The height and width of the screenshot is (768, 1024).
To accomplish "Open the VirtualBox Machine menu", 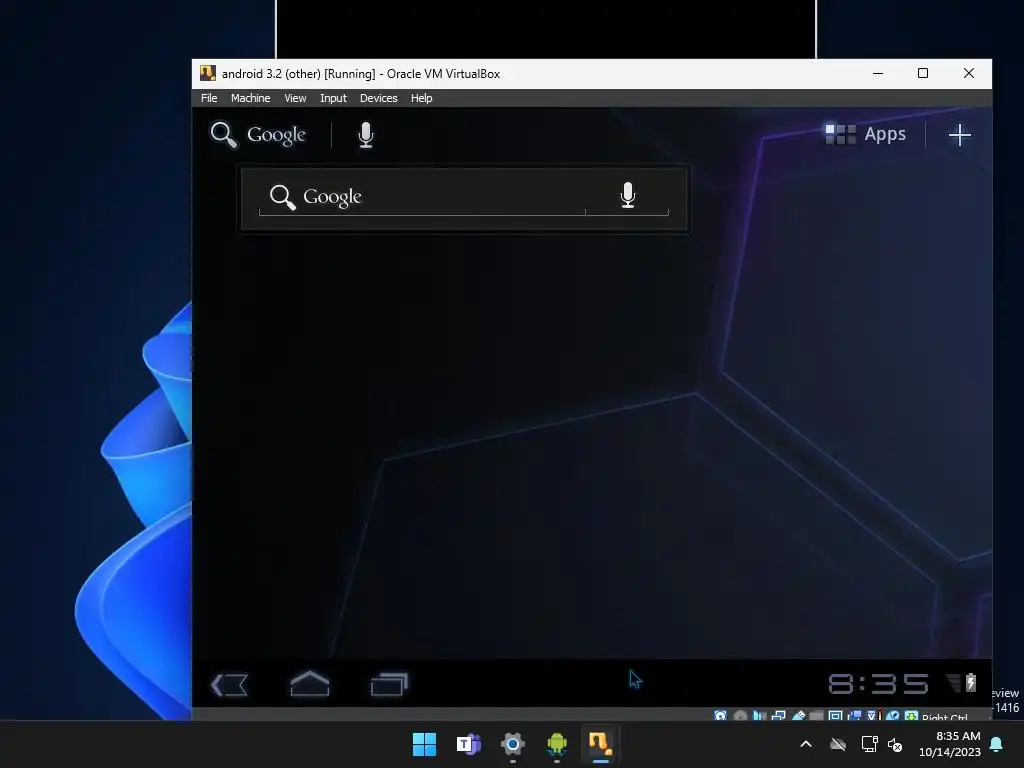I will pos(250,98).
